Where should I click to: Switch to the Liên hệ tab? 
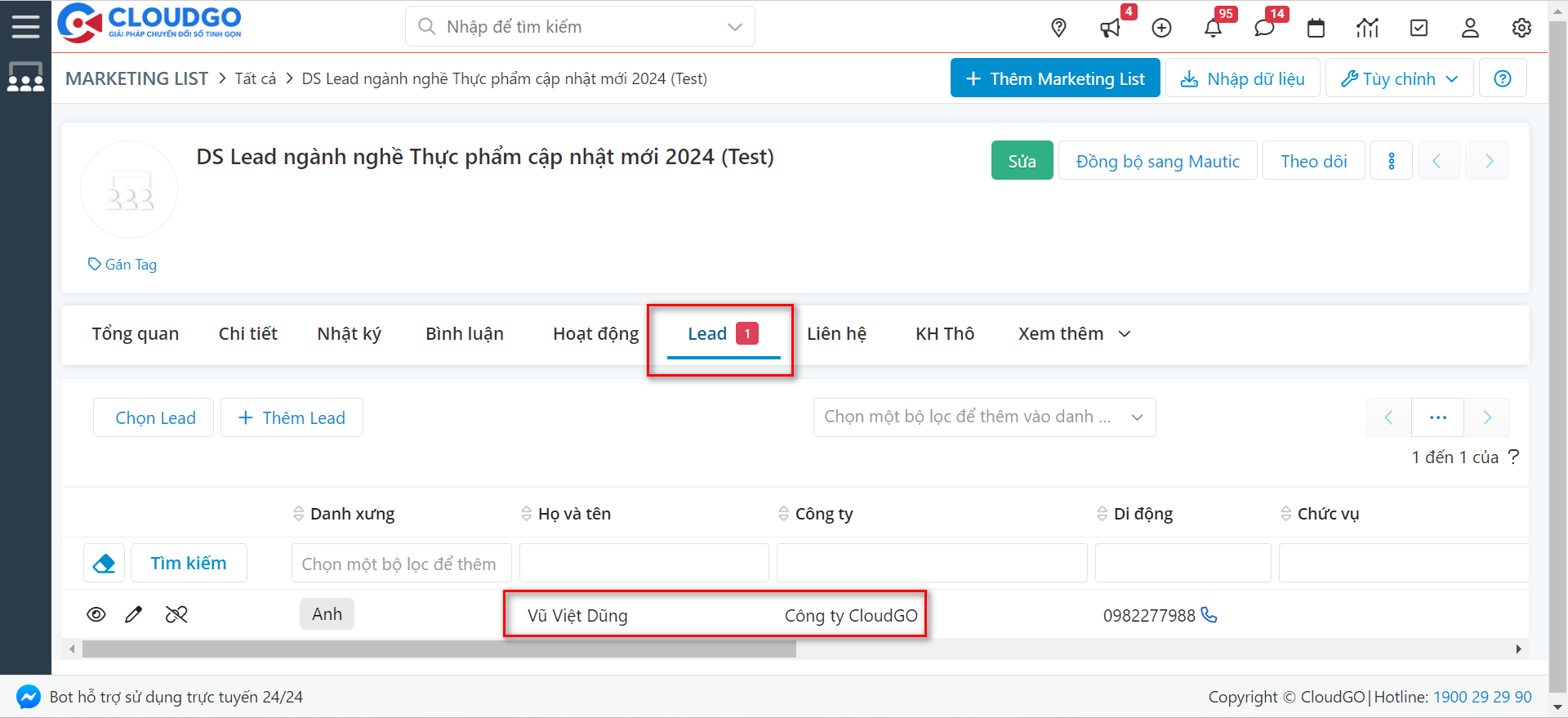[836, 333]
